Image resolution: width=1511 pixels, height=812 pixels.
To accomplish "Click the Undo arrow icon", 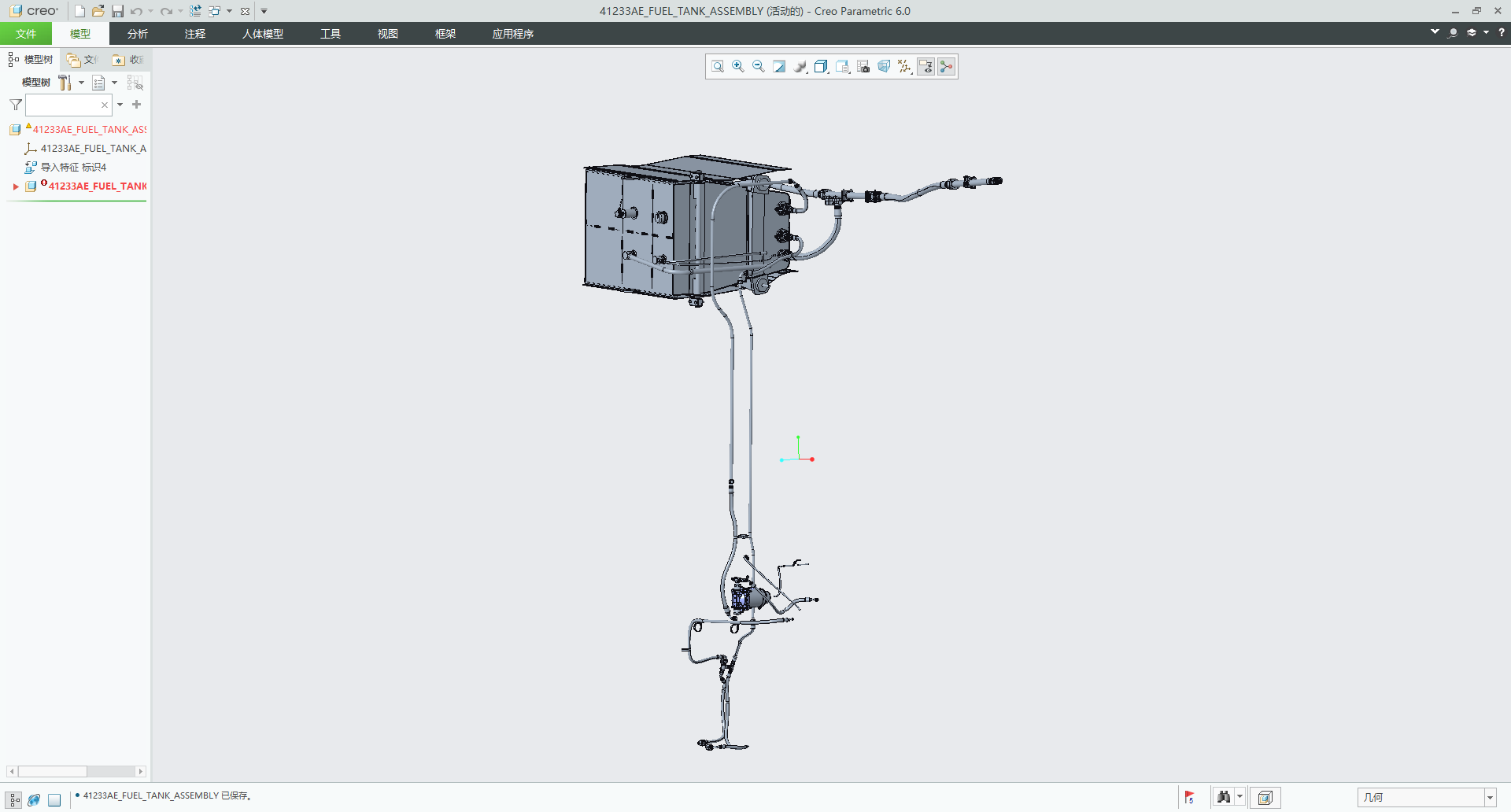I will pos(137,11).
